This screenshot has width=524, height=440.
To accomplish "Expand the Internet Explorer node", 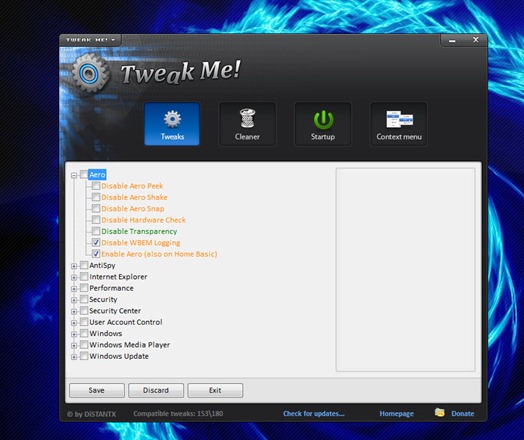I will click(74, 278).
